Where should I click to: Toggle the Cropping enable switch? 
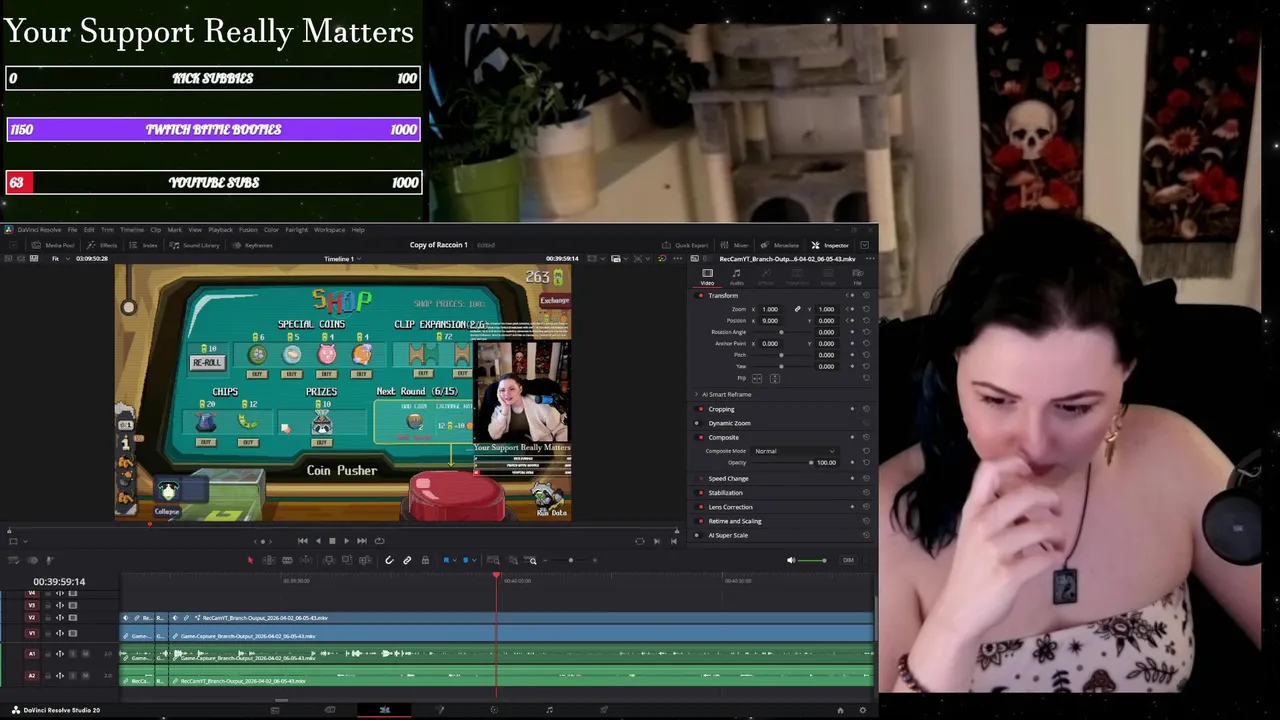[x=699, y=409]
